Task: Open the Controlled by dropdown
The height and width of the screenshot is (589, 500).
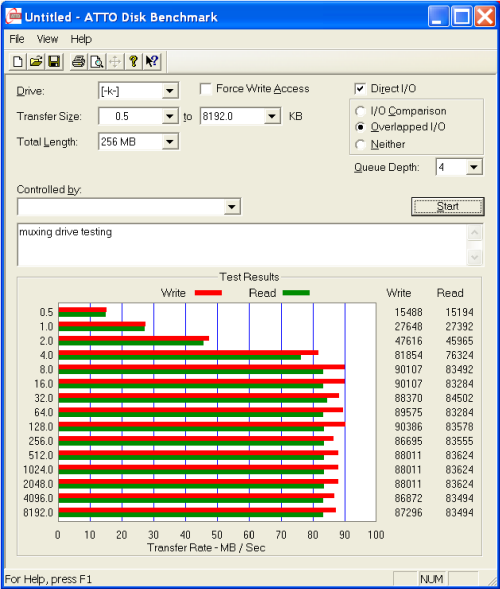Action: 232,207
